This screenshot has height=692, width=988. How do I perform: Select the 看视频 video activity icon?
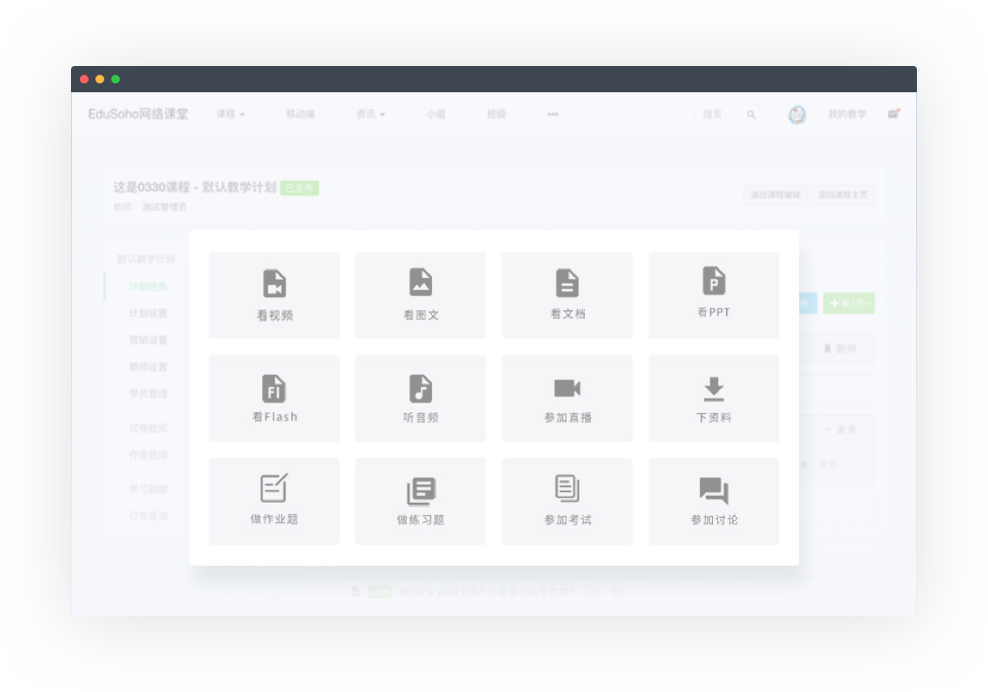[x=274, y=284]
